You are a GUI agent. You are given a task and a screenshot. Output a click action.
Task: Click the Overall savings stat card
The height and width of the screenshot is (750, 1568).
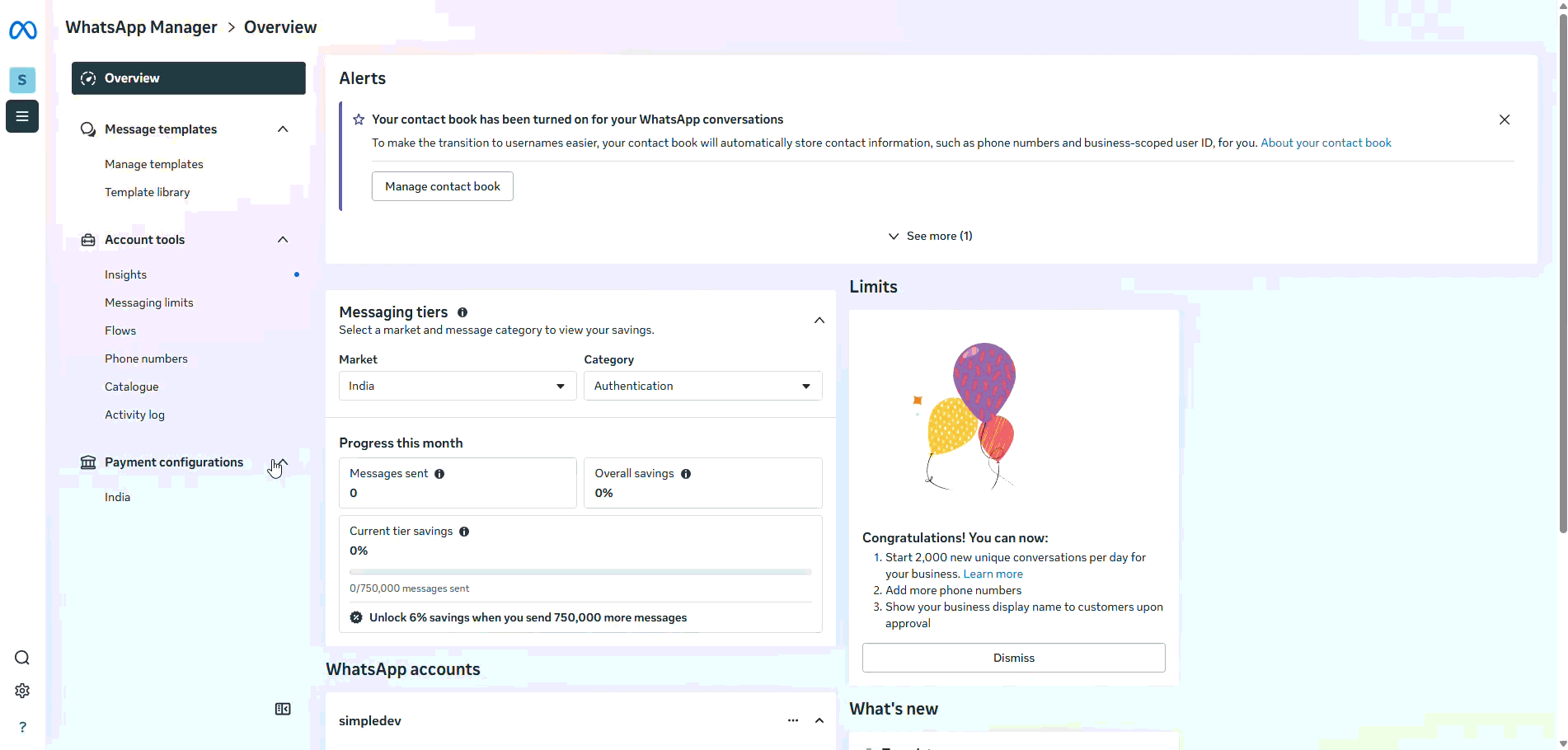703,483
